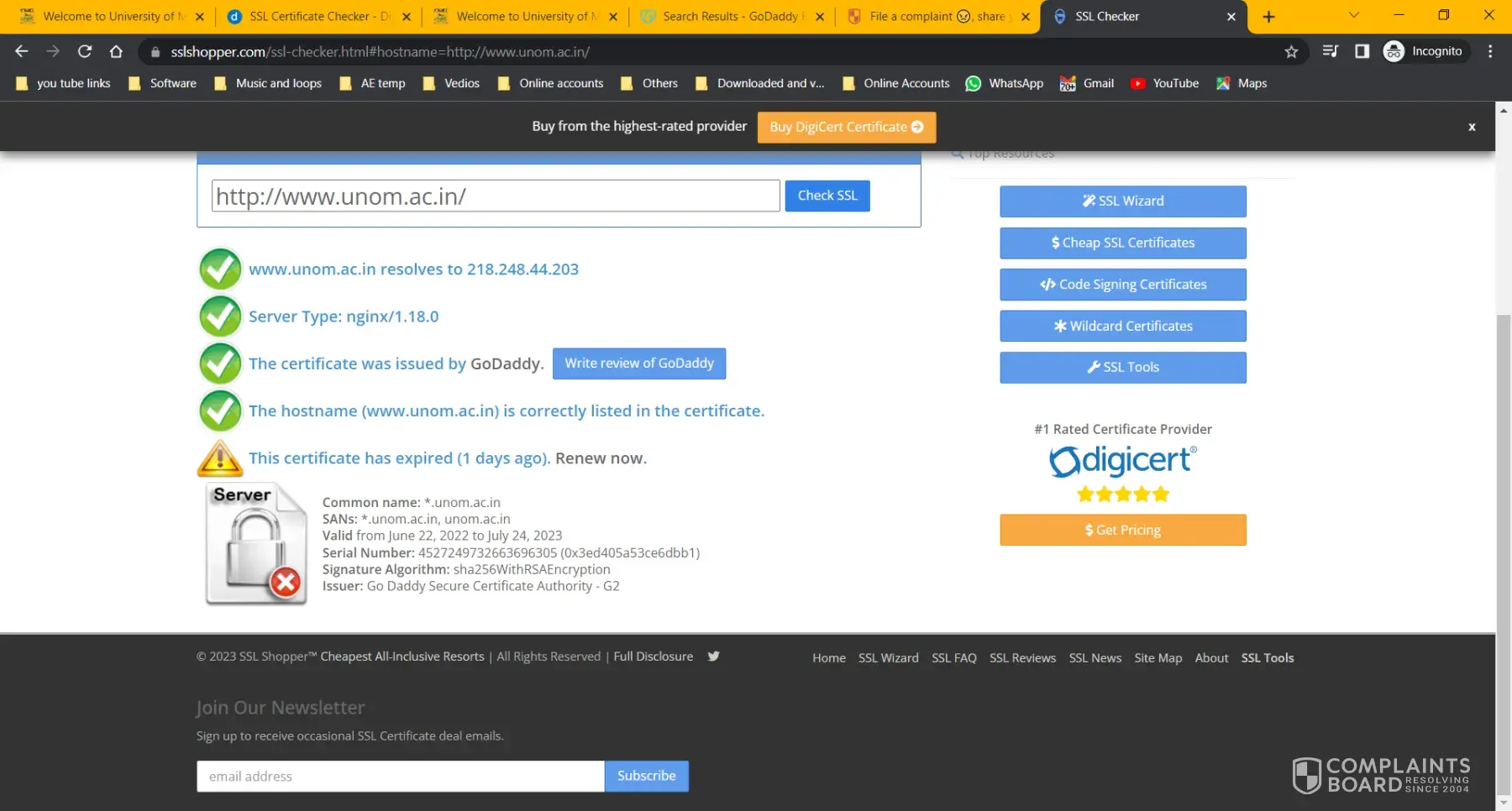Dismiss the DigiCert banner with the x
This screenshot has height=811, width=1512.
click(1471, 127)
